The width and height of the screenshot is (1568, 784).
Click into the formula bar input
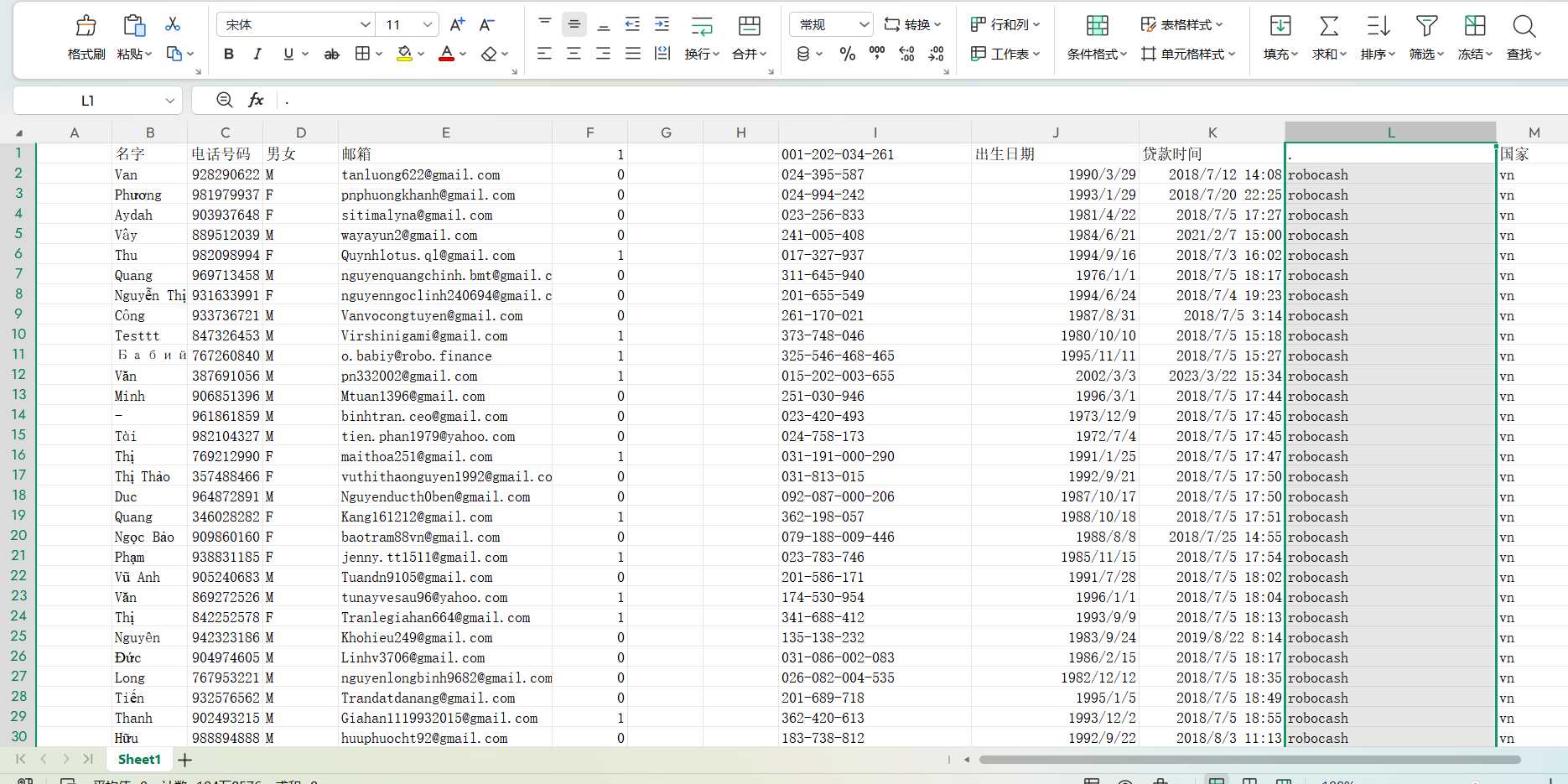click(922, 100)
